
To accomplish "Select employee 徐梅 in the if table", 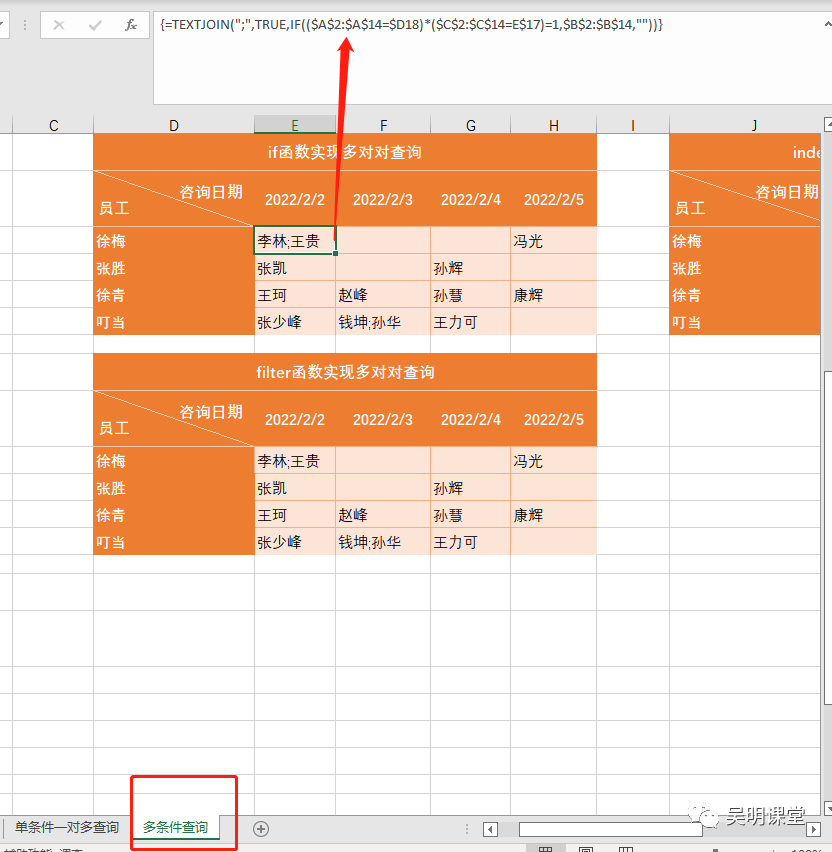I will tap(174, 241).
